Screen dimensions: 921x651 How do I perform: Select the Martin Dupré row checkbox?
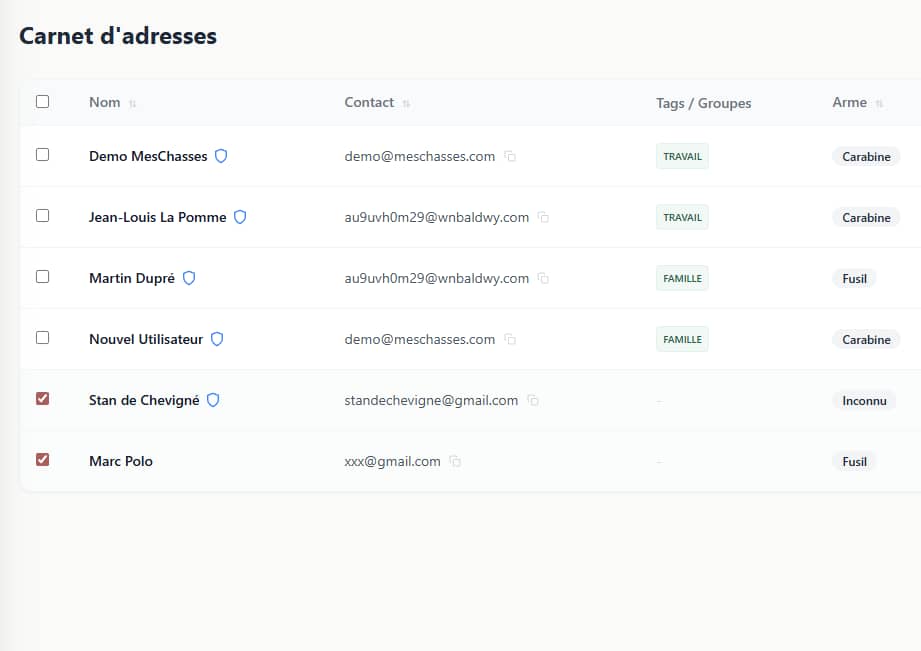tap(42, 277)
